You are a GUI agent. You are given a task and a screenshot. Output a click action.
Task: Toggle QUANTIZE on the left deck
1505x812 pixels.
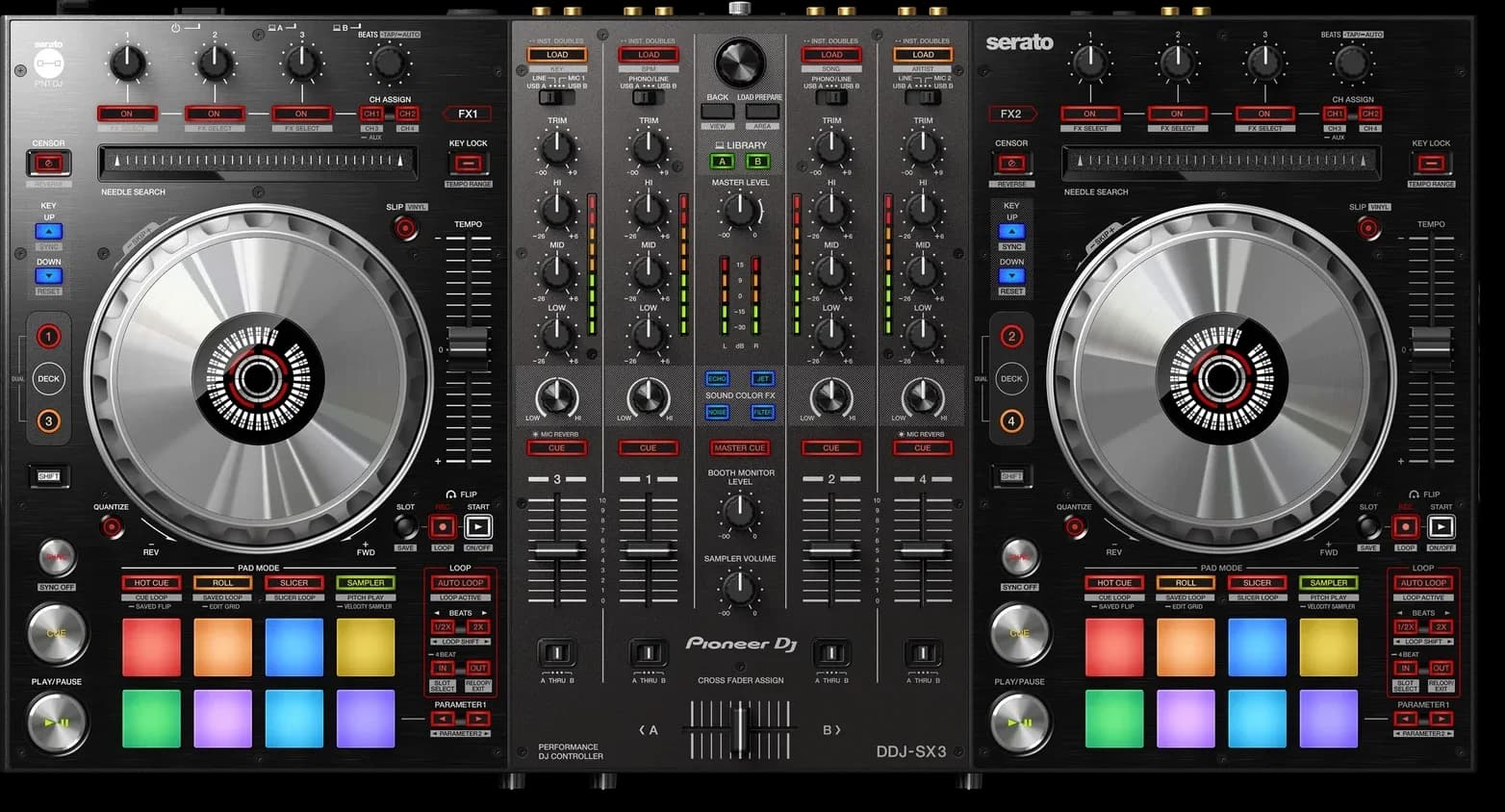coord(112,526)
